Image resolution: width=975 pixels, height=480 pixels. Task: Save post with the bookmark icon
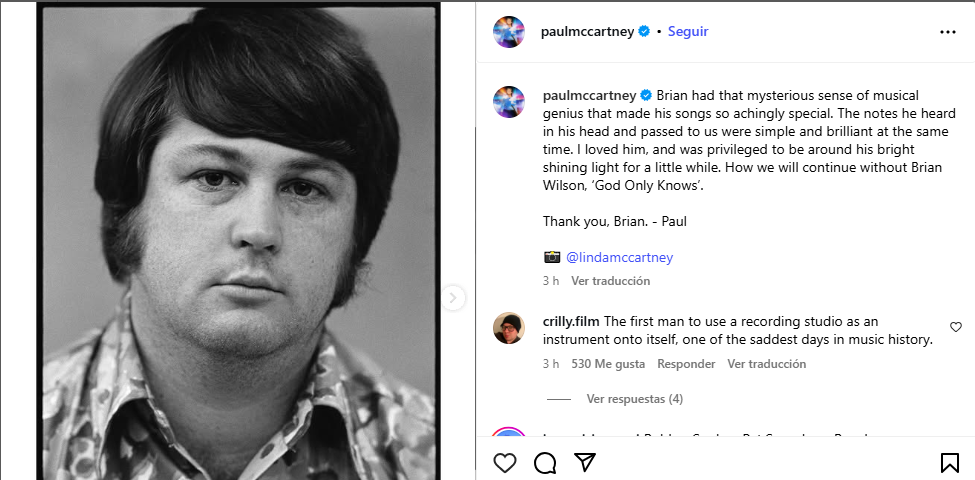point(949,463)
